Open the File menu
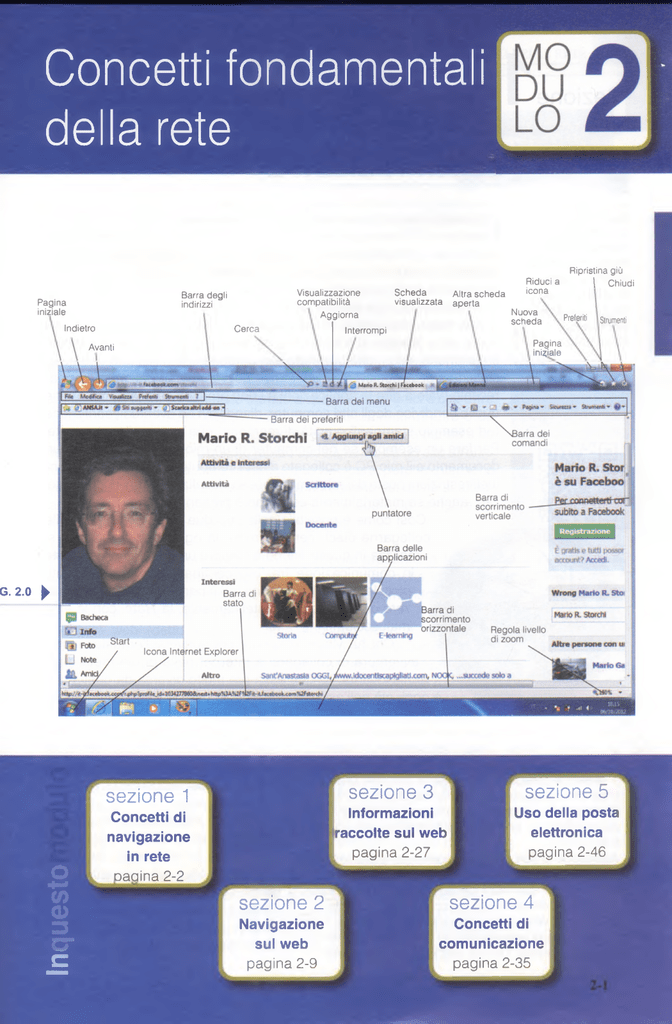Viewport: 672px width, 1024px height. pos(69,396)
